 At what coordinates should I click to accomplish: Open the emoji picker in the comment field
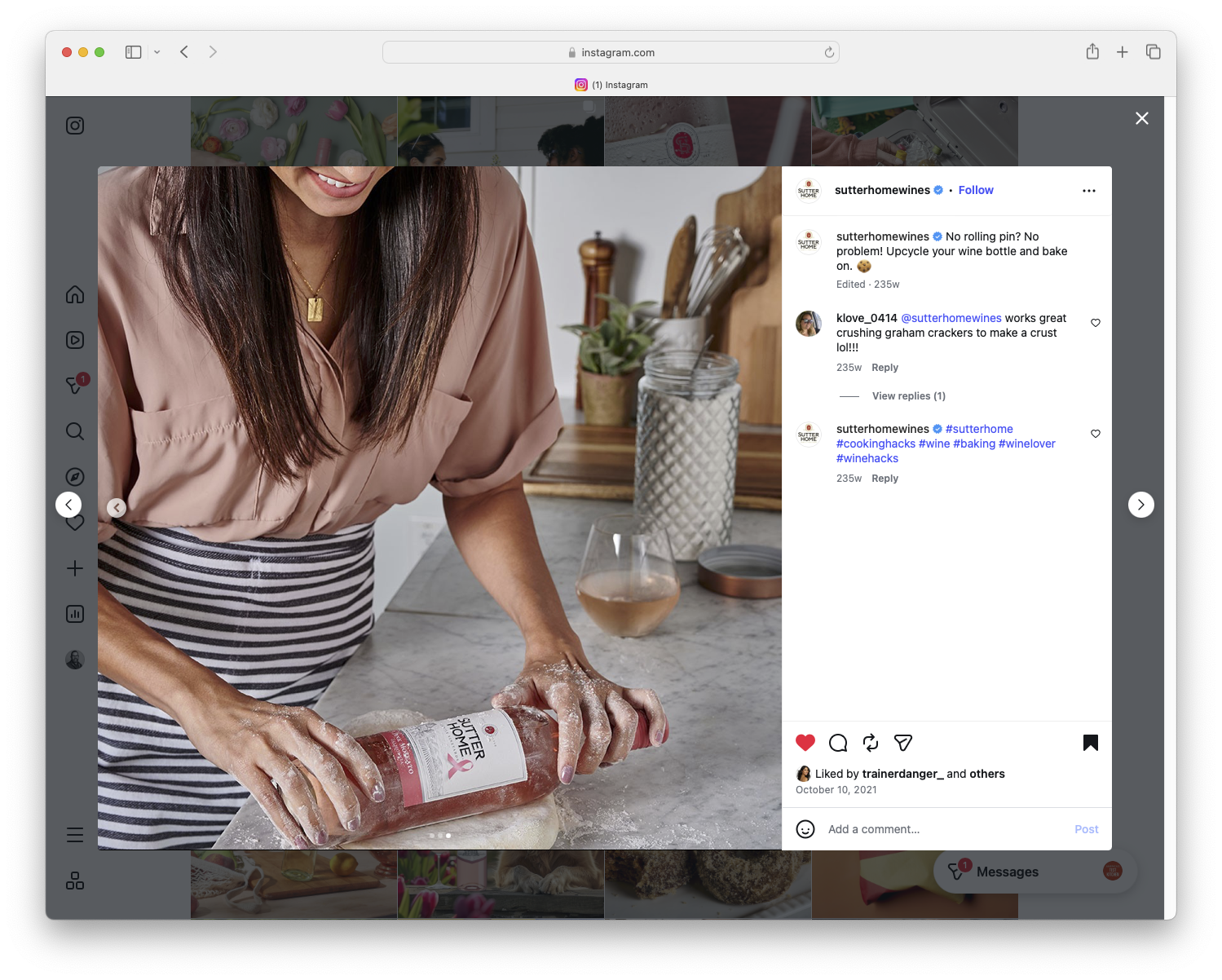point(805,828)
